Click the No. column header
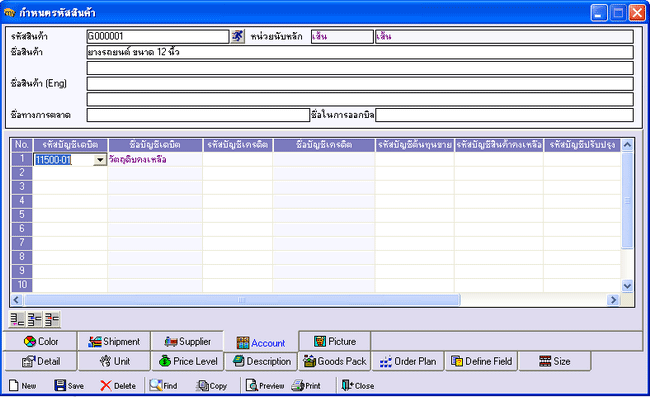Screen dimensions: 650x397 click(22, 145)
